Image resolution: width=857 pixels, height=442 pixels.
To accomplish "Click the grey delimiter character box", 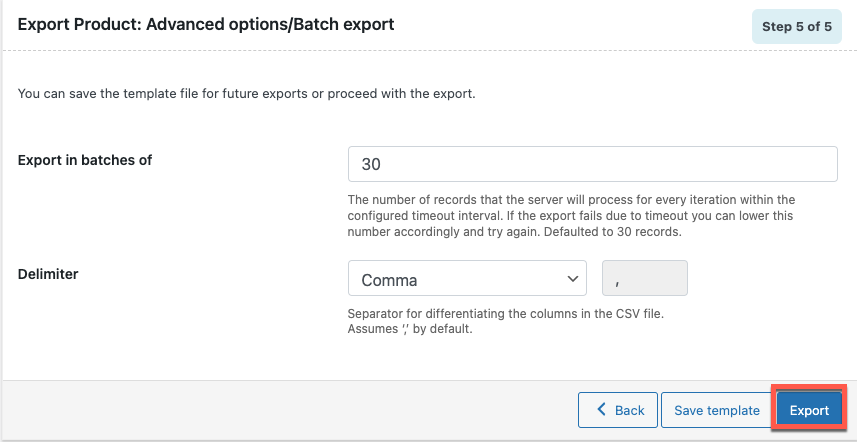I will [645, 278].
